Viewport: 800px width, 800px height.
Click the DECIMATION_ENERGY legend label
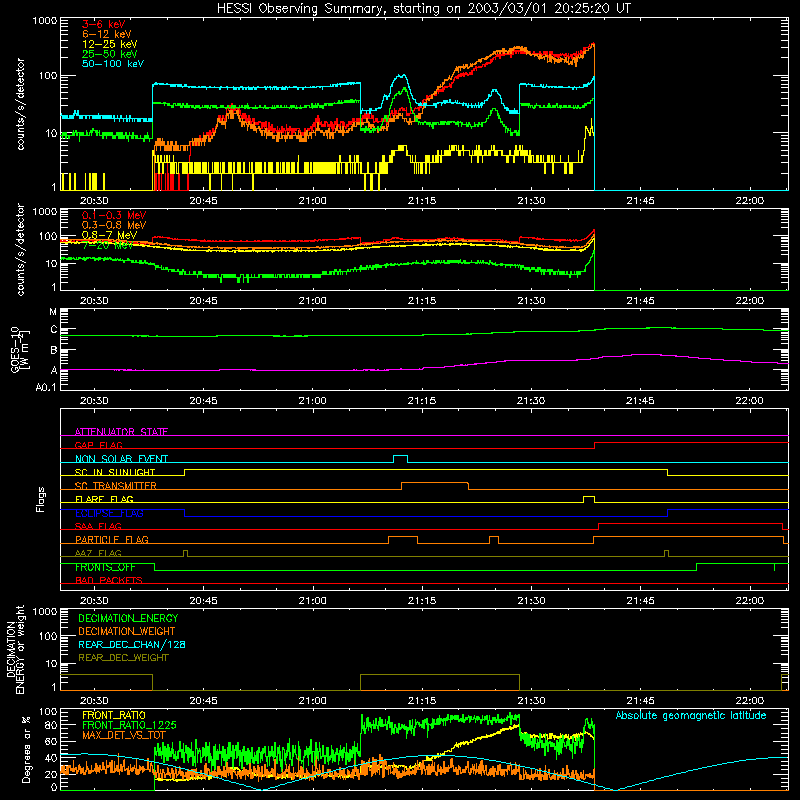tap(128, 618)
